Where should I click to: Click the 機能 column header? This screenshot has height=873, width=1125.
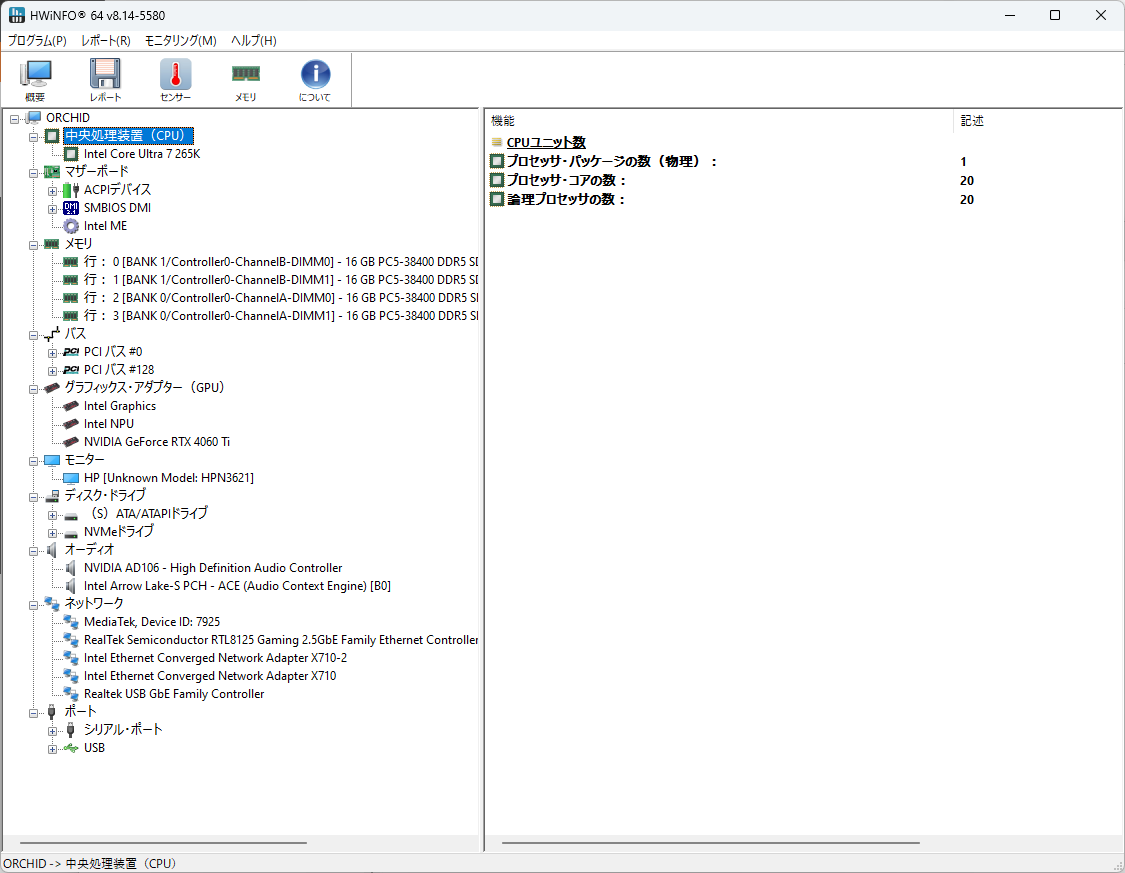720,121
